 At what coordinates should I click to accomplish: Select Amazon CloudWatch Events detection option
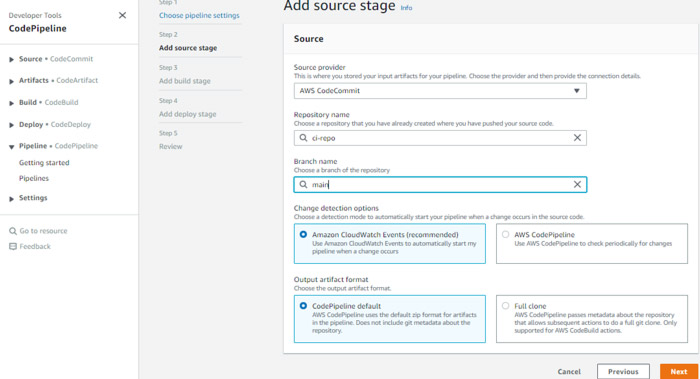[390, 243]
